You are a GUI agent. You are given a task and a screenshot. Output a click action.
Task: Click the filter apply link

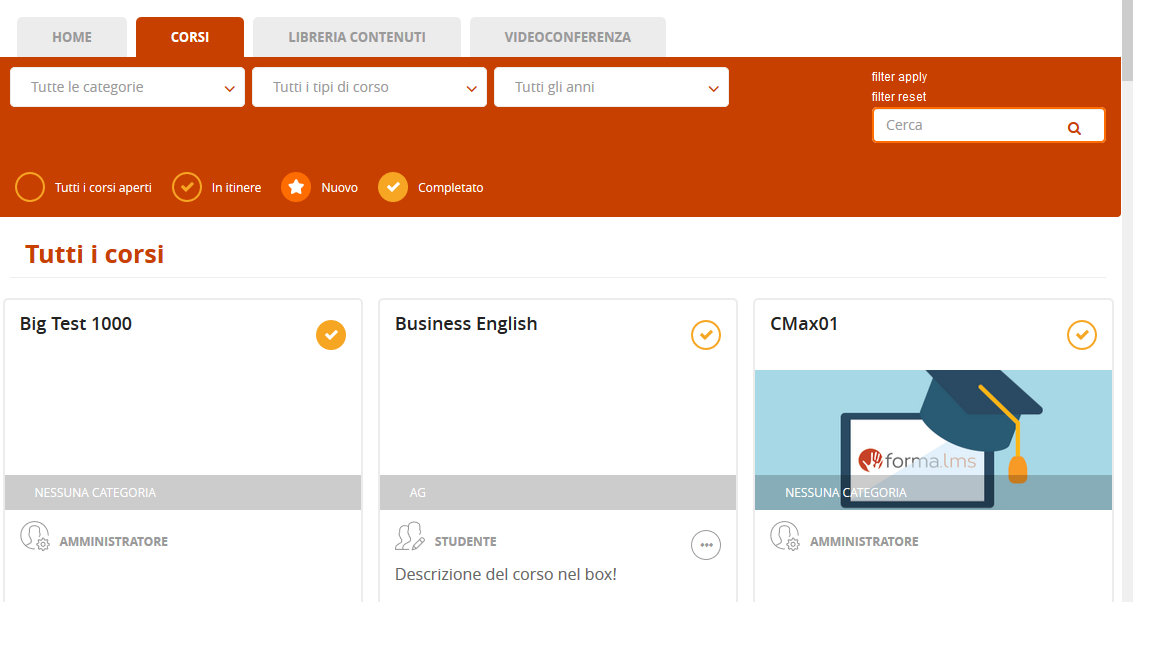pyautogui.click(x=899, y=77)
